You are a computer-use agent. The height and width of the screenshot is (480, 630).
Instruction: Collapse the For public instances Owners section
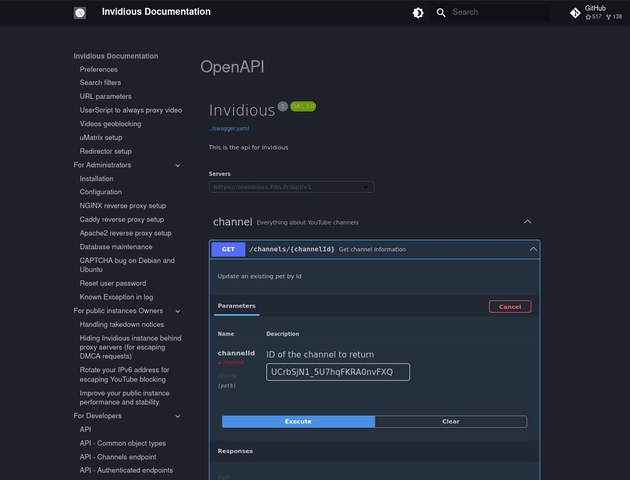pos(178,311)
